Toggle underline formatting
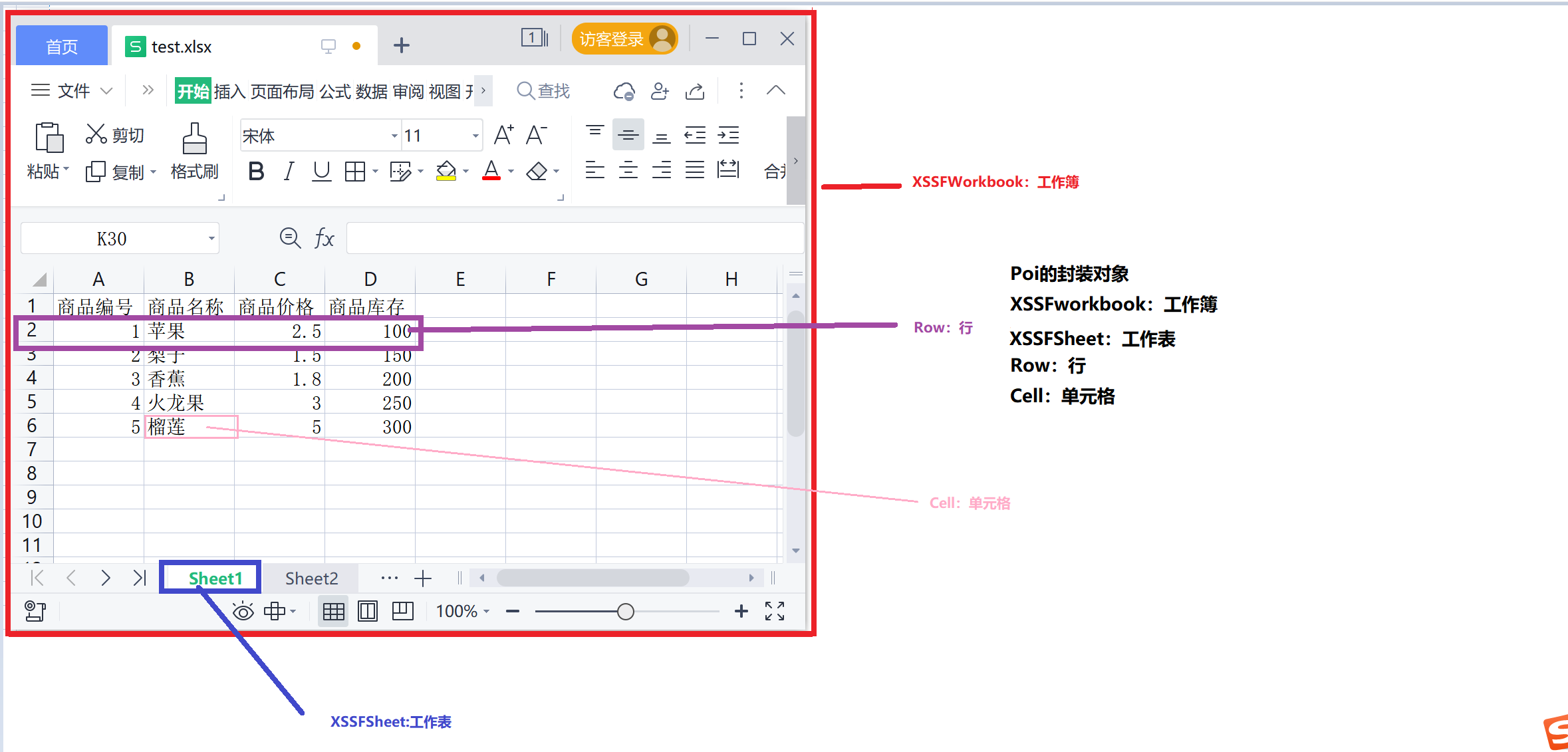This screenshot has height=752, width=1568. pos(321,171)
